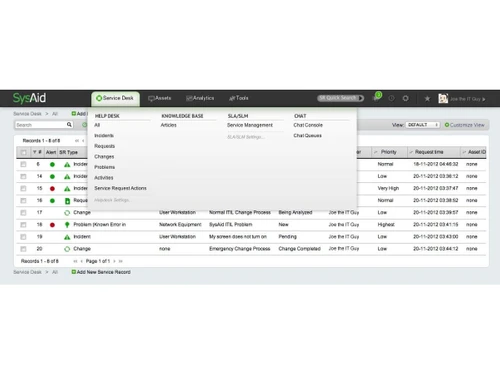Click the green alert dot of record 16
The width and height of the screenshot is (500, 375).
coord(52,201)
